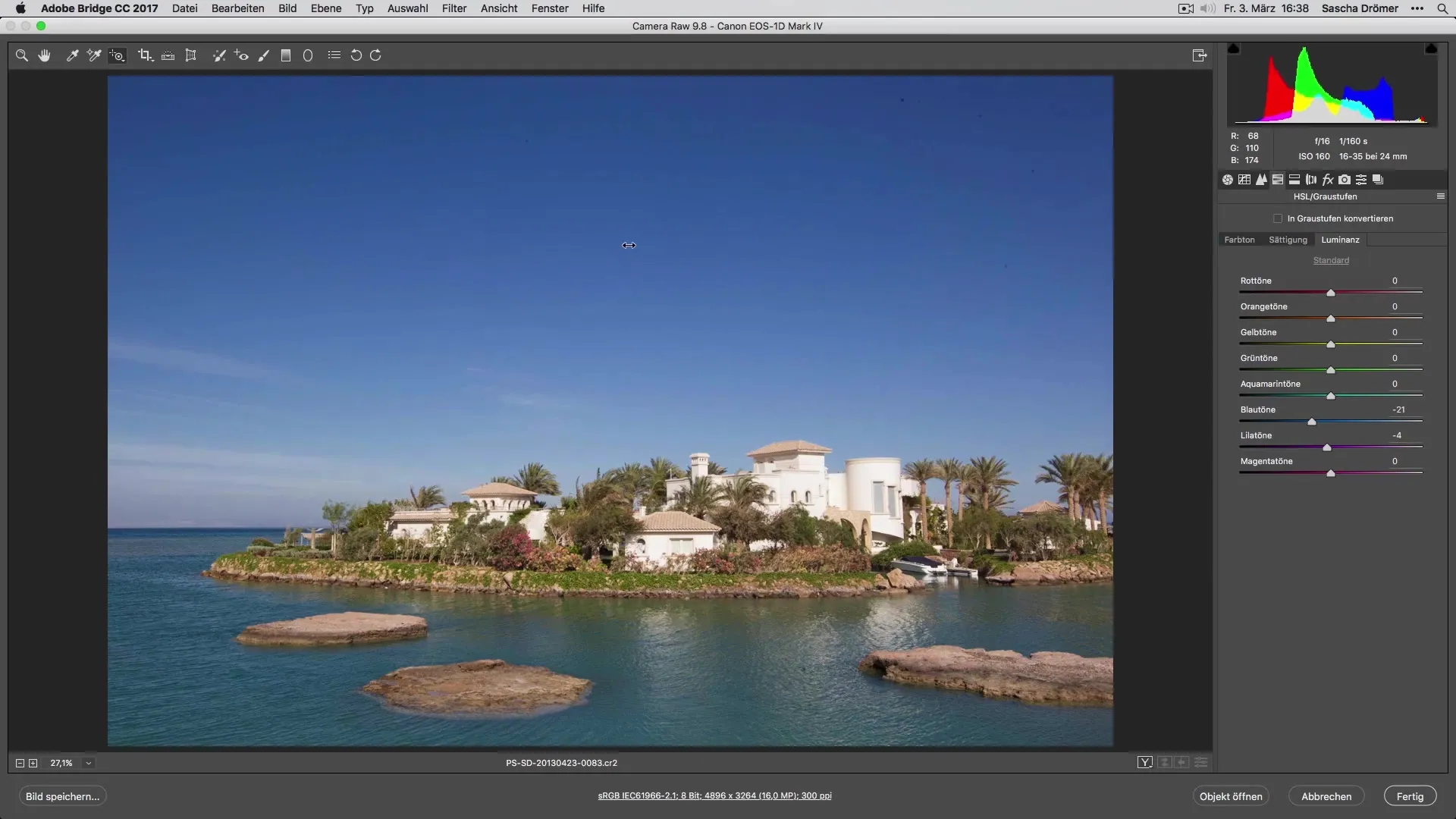This screenshot has height=819, width=1456.
Task: Toggle shadow clipping warning in histogram
Action: (1234, 49)
